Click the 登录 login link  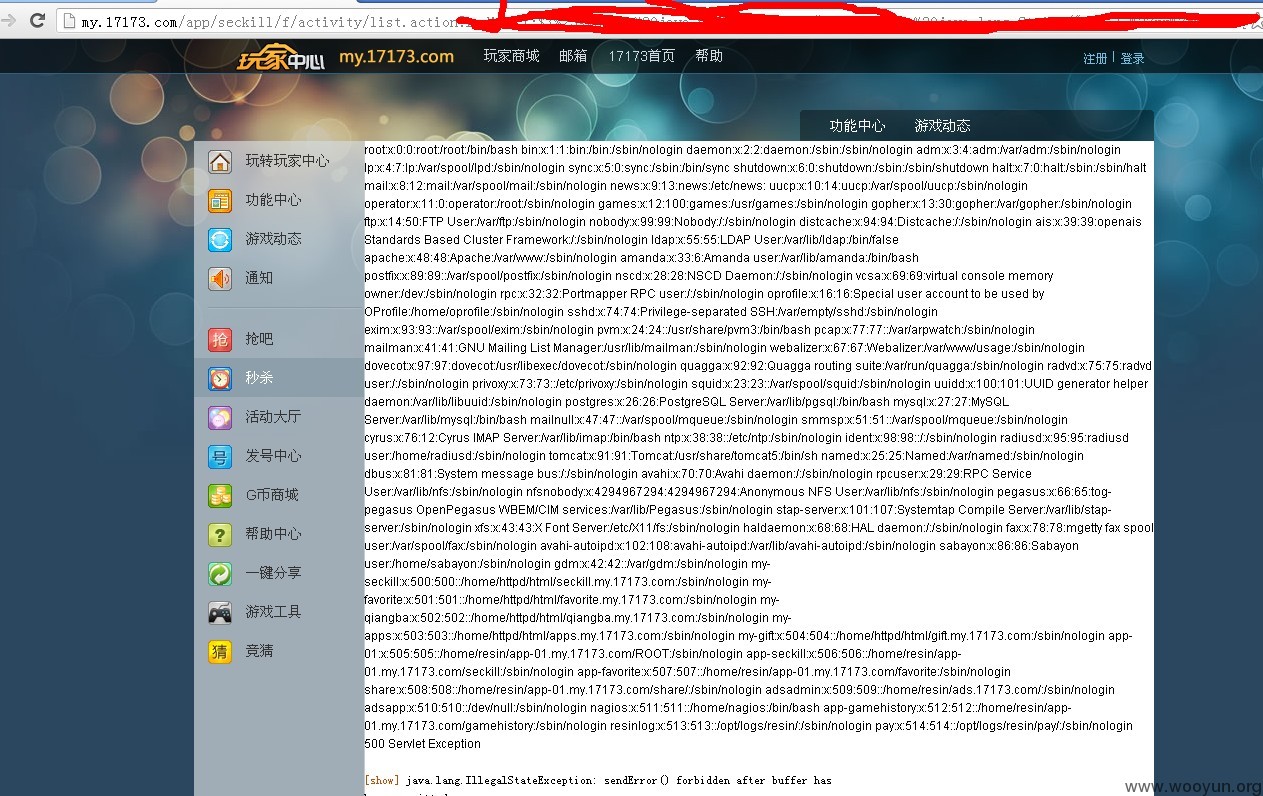(1132, 59)
